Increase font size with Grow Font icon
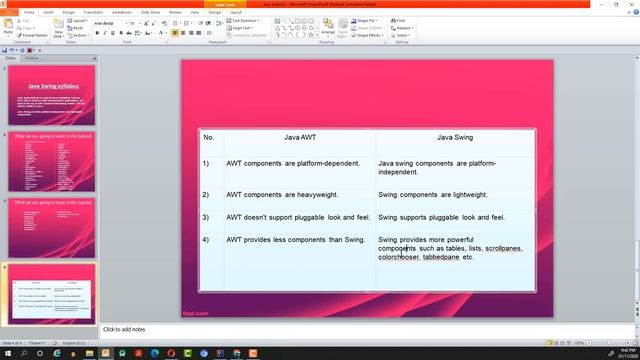This screenshot has width=640, height=360. (146, 24)
